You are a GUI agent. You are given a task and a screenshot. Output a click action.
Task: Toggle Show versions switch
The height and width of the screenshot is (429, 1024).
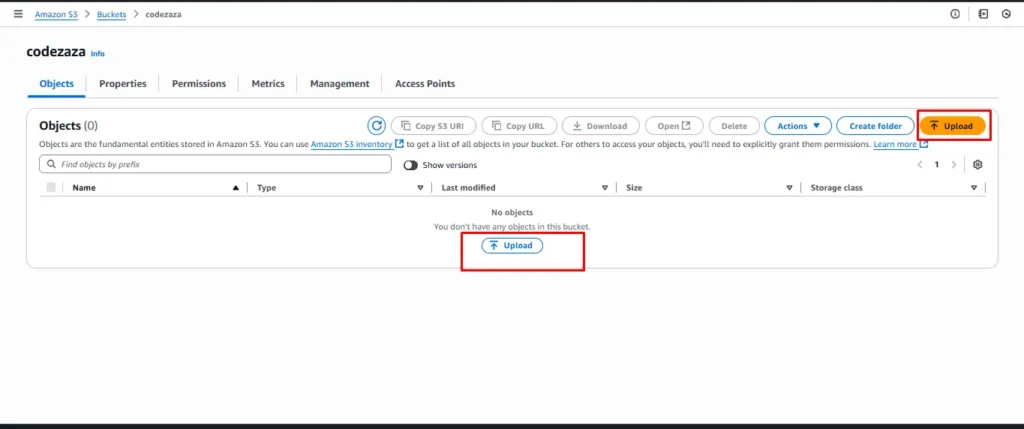click(x=411, y=165)
